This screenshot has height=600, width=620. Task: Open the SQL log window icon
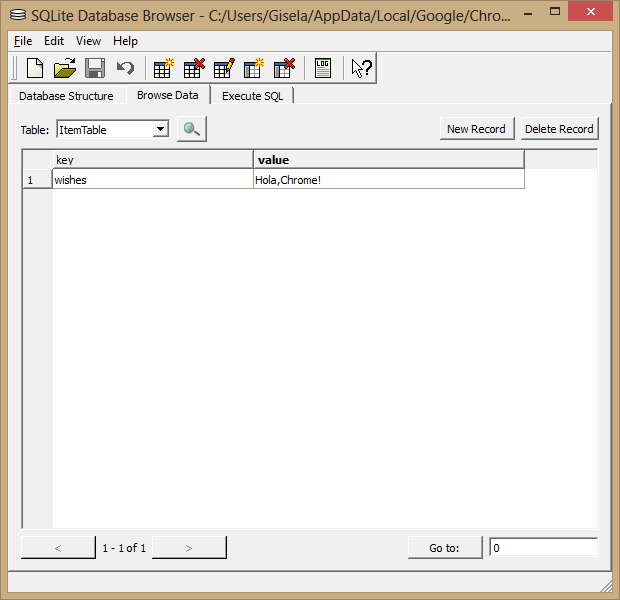tap(323, 68)
